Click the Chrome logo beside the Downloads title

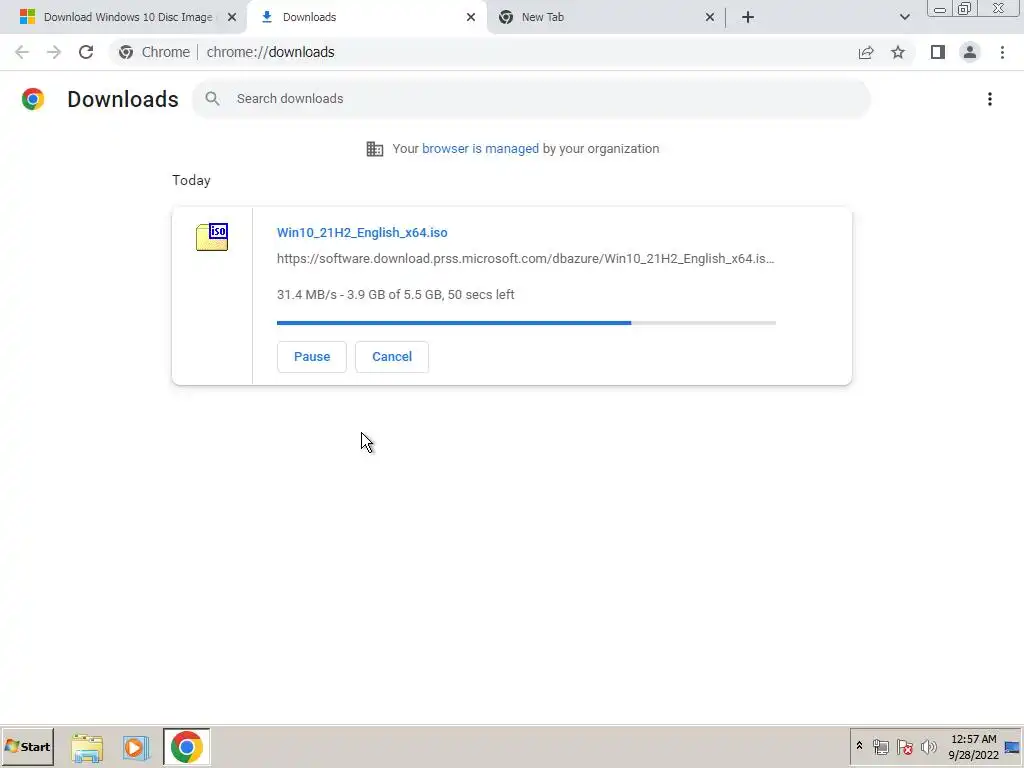pyautogui.click(x=33, y=99)
